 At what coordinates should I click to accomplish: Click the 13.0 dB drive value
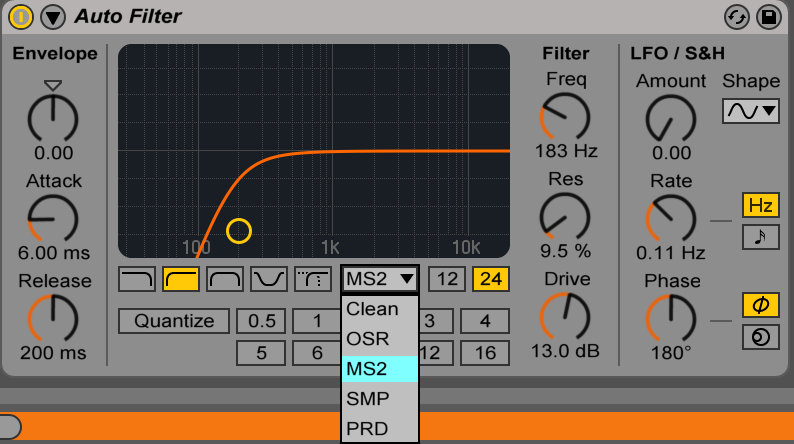pos(565,350)
